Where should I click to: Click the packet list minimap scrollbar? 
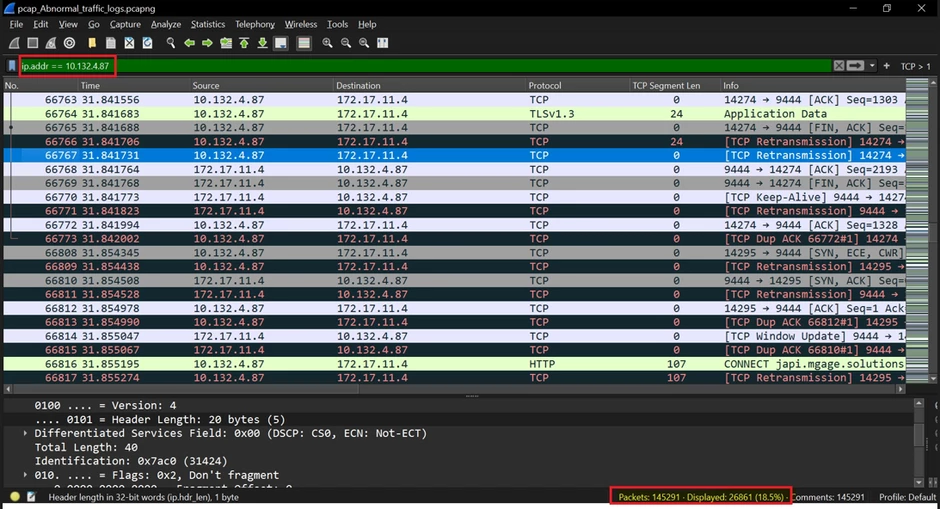(917, 231)
